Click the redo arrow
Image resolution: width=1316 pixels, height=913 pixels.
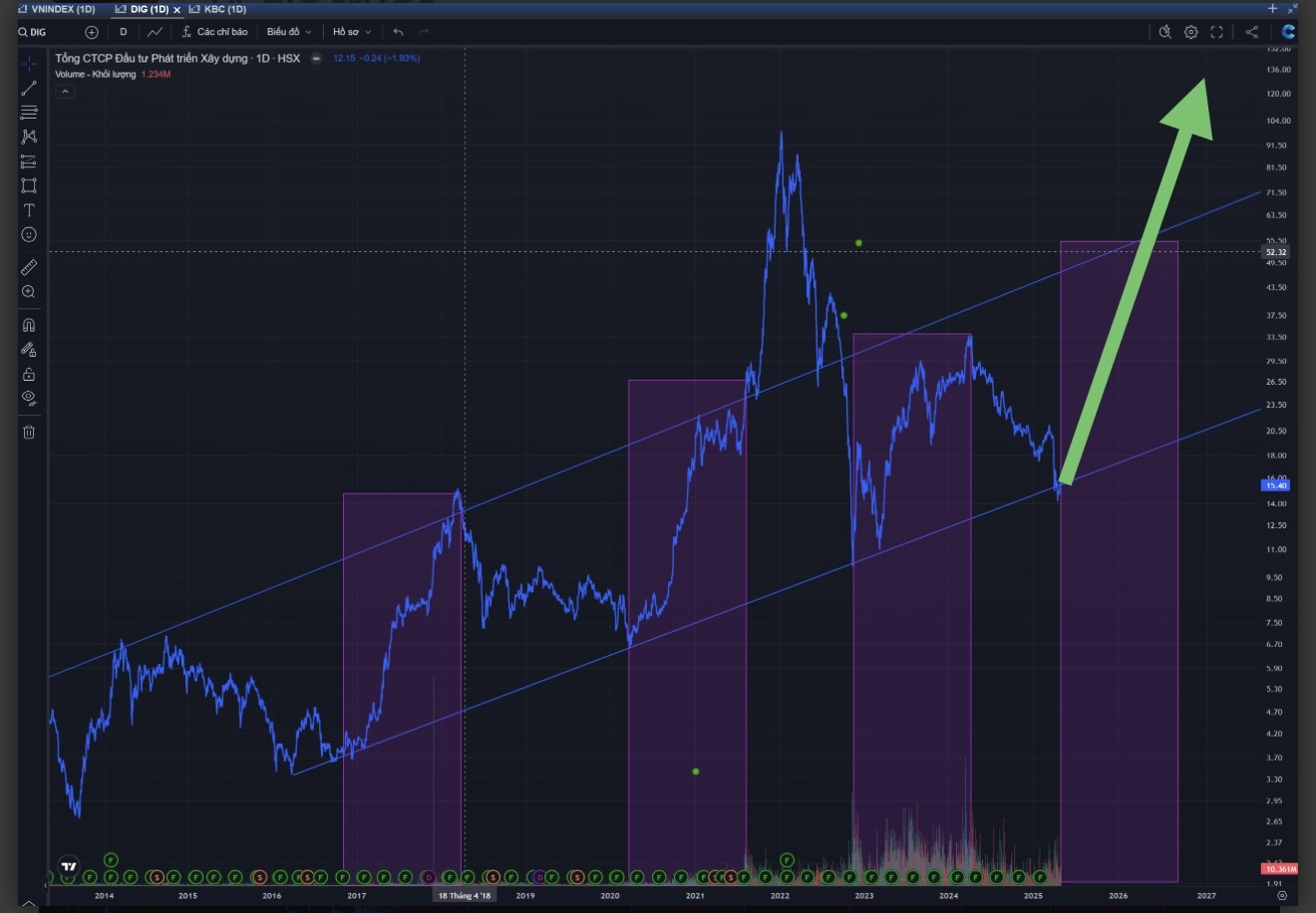tap(424, 32)
